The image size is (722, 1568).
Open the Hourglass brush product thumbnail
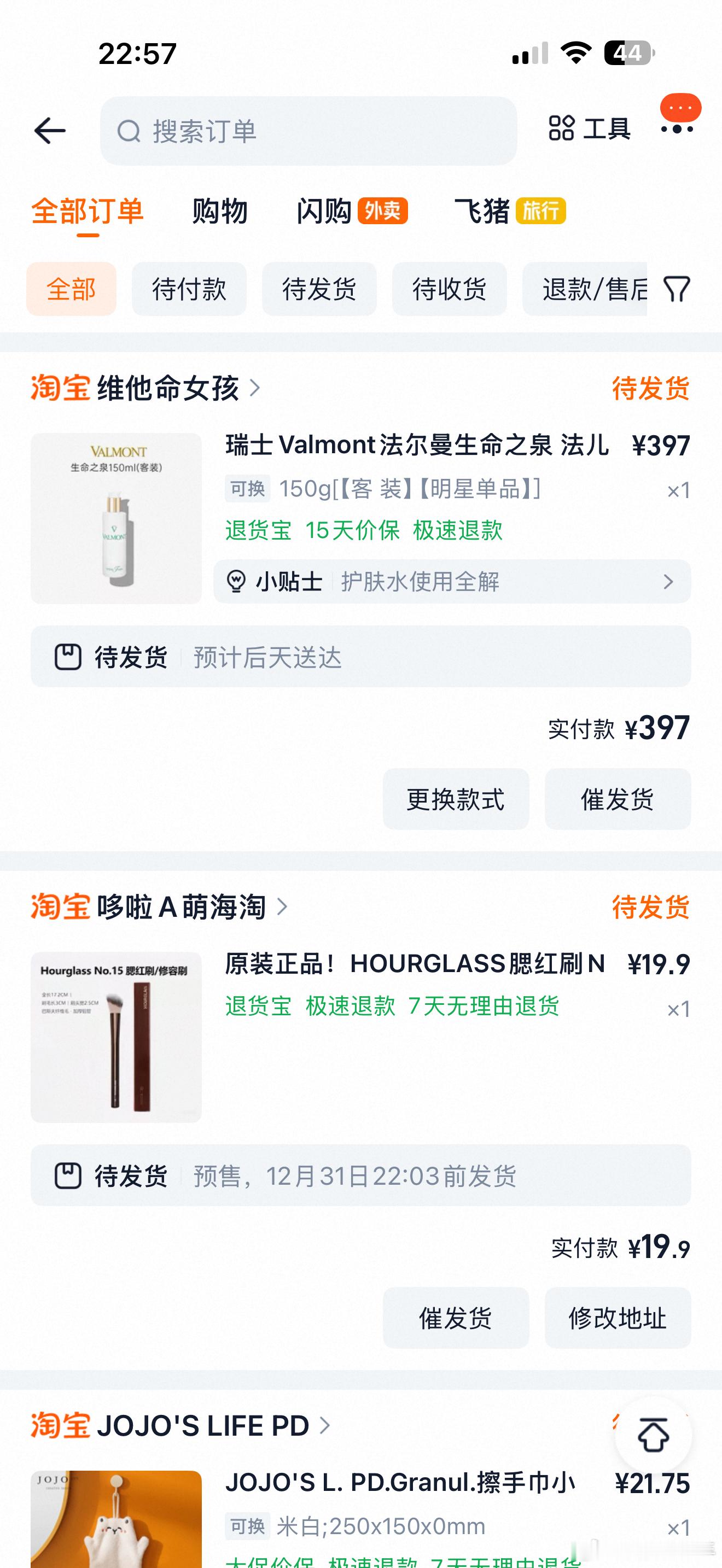(x=117, y=1037)
